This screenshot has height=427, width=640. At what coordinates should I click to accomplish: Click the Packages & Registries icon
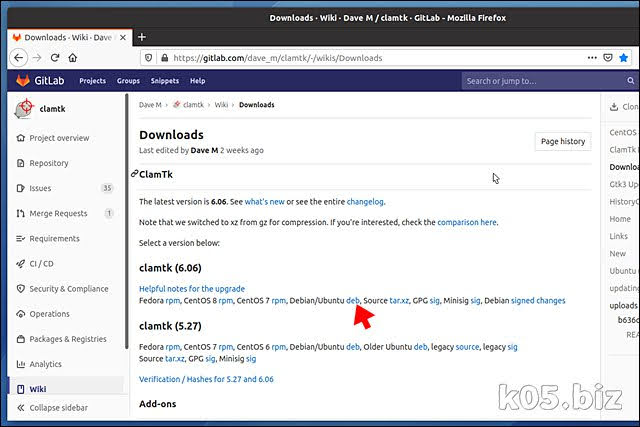click(20, 339)
